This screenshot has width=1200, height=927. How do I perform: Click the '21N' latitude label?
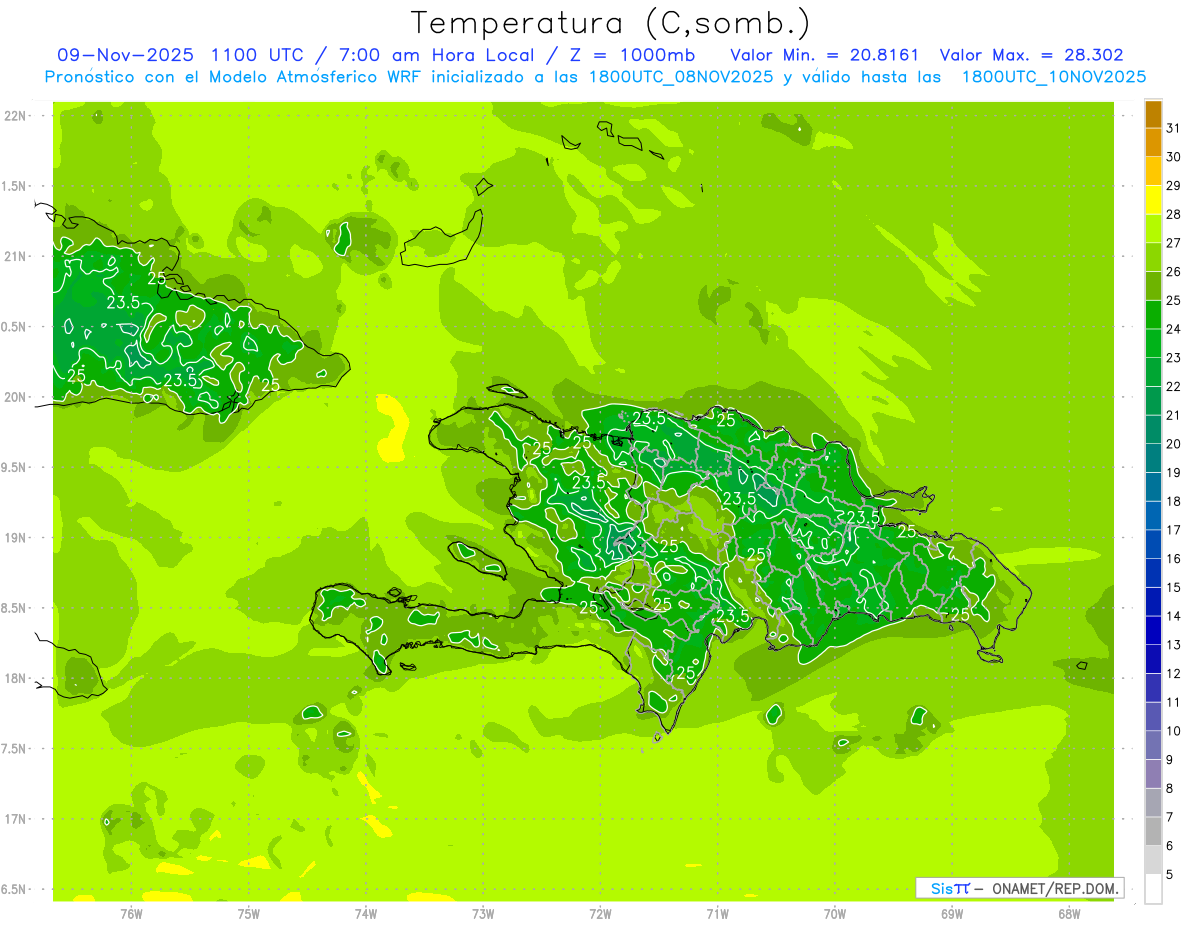click(x=15, y=256)
